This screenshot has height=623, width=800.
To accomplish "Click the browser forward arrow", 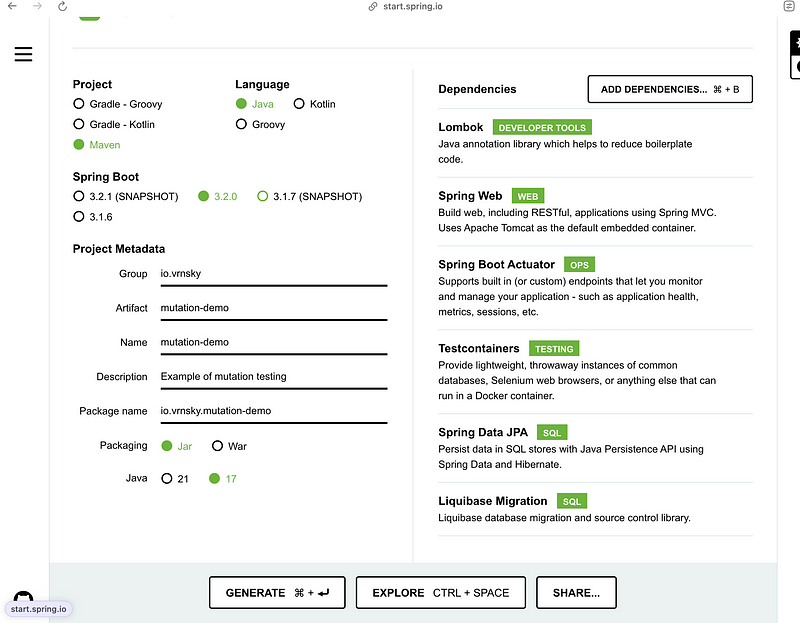I will (x=37, y=6).
